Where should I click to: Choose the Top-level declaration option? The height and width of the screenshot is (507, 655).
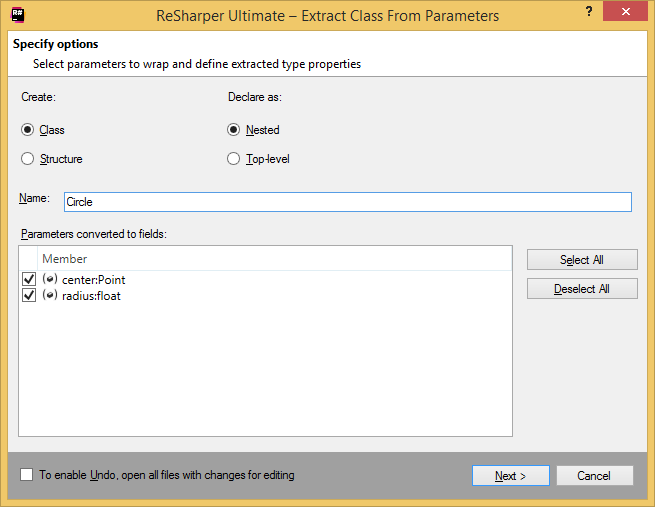coord(234,159)
